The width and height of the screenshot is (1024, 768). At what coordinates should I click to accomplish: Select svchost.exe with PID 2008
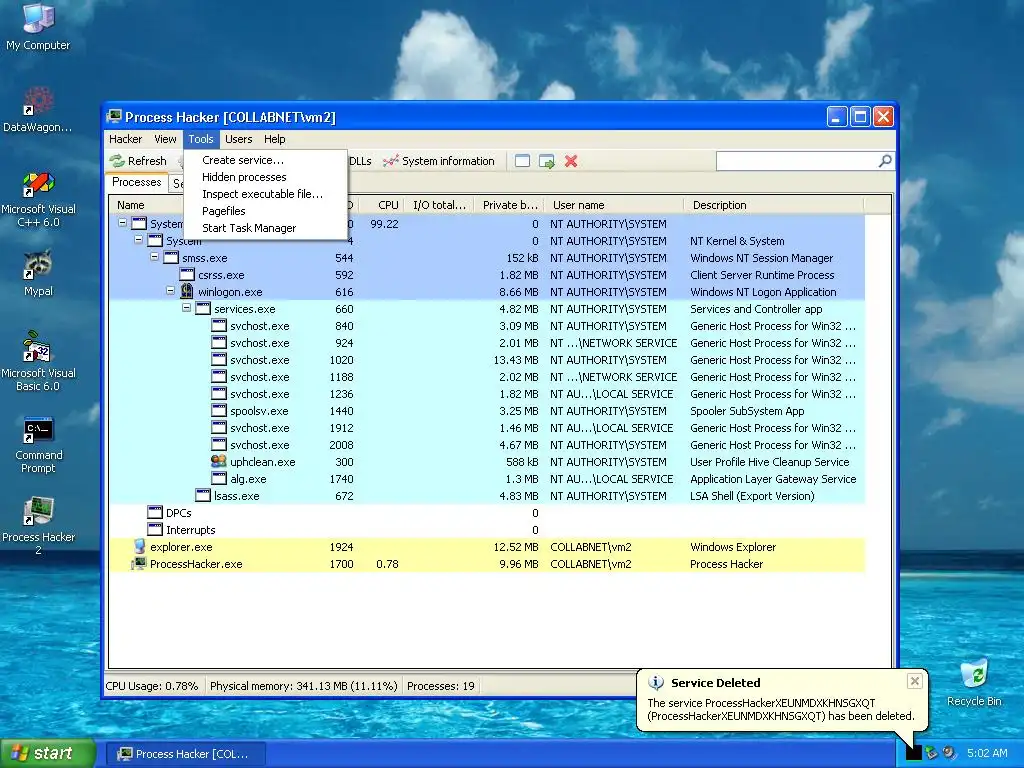point(487,445)
